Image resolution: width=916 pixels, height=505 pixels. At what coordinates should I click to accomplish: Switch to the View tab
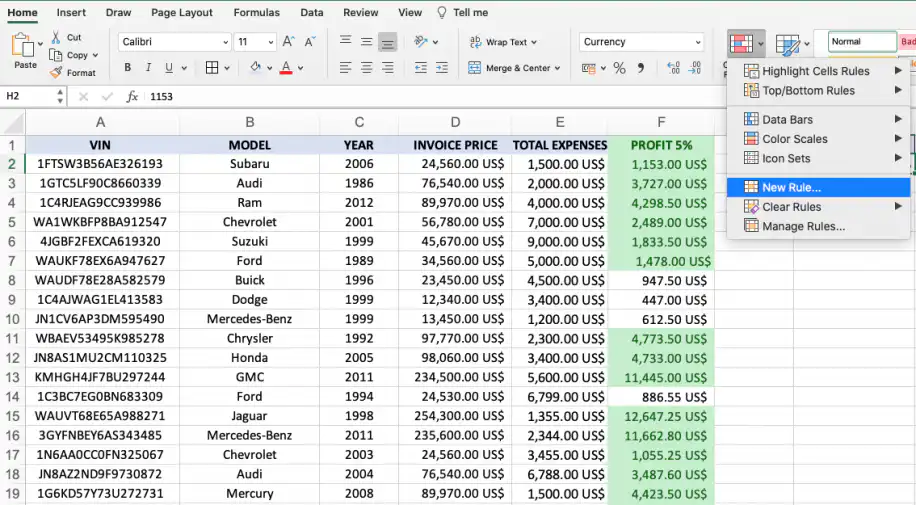click(410, 12)
